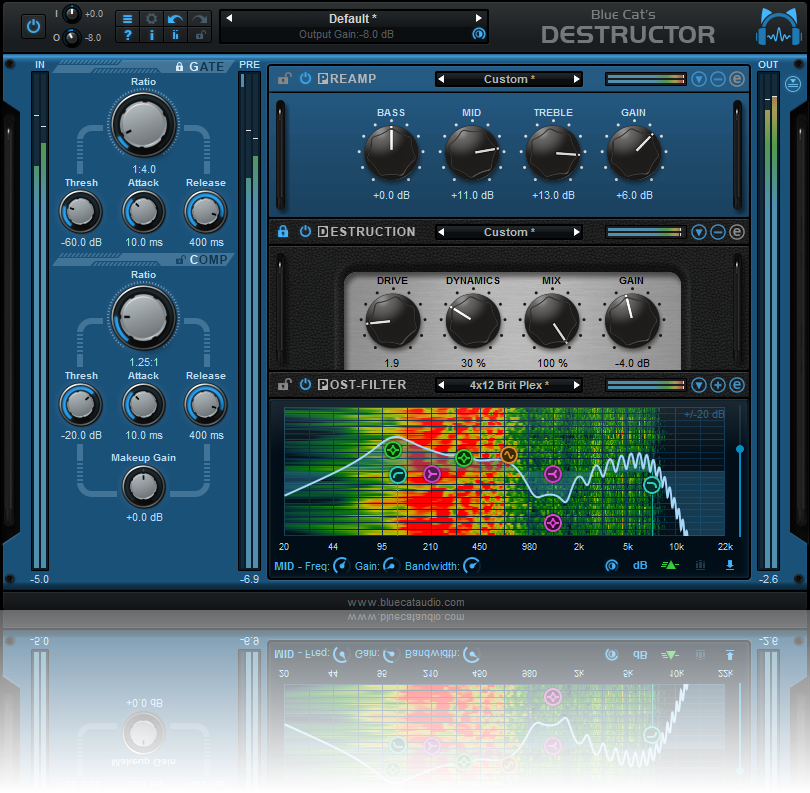Expand POST-FILTER section with plus icon
Screen dimensions: 810x793
[x=718, y=385]
